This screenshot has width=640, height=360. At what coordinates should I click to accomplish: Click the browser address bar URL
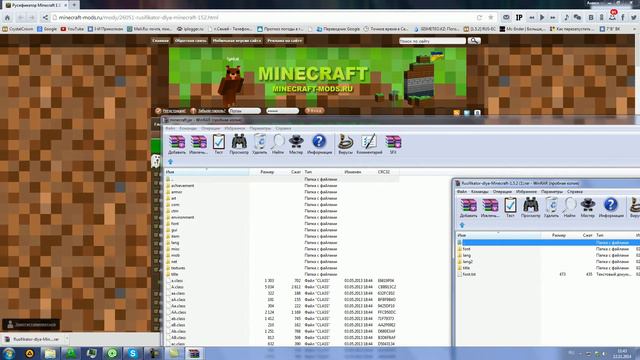point(139,18)
